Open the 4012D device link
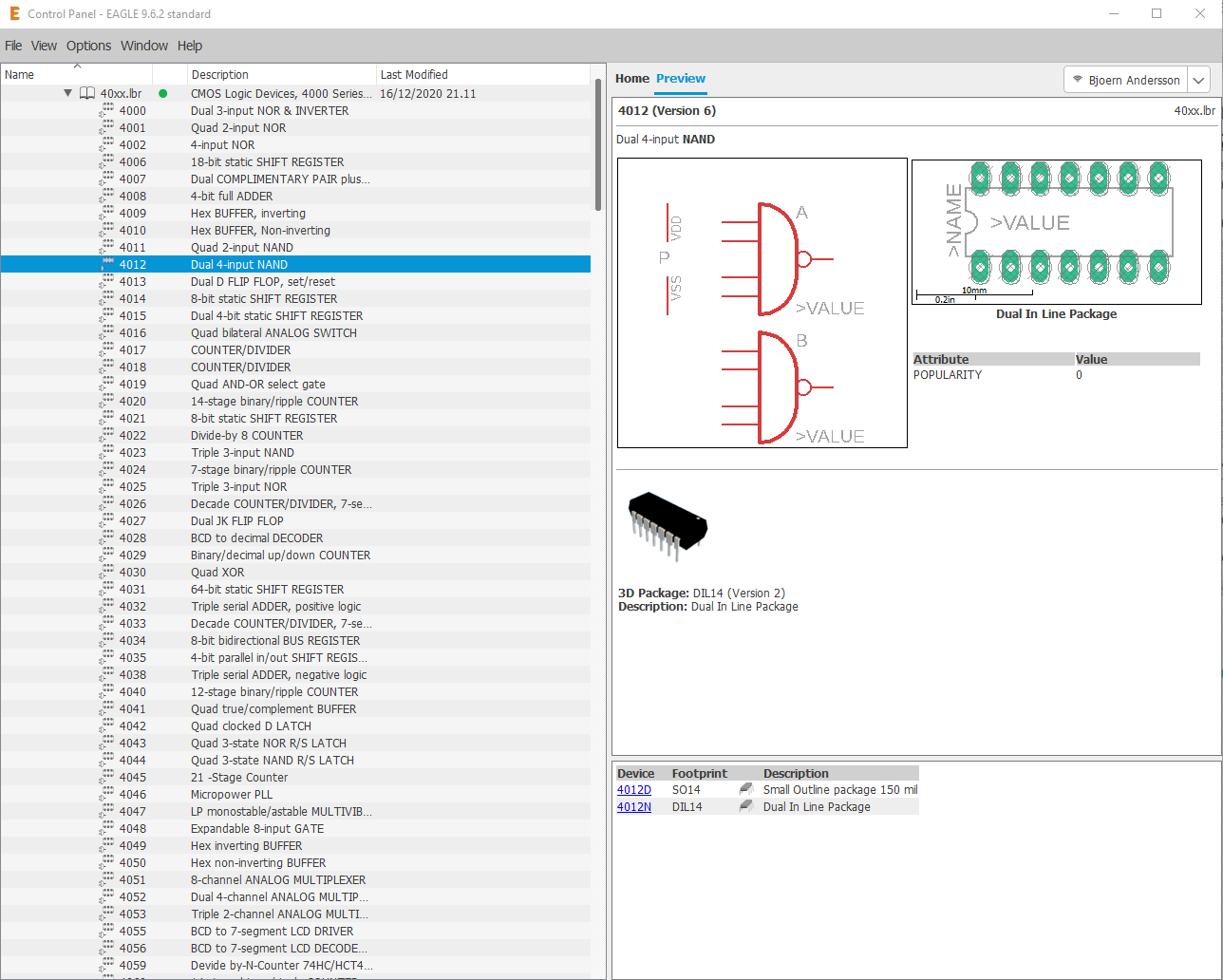The height and width of the screenshot is (980, 1223). pos(633,789)
